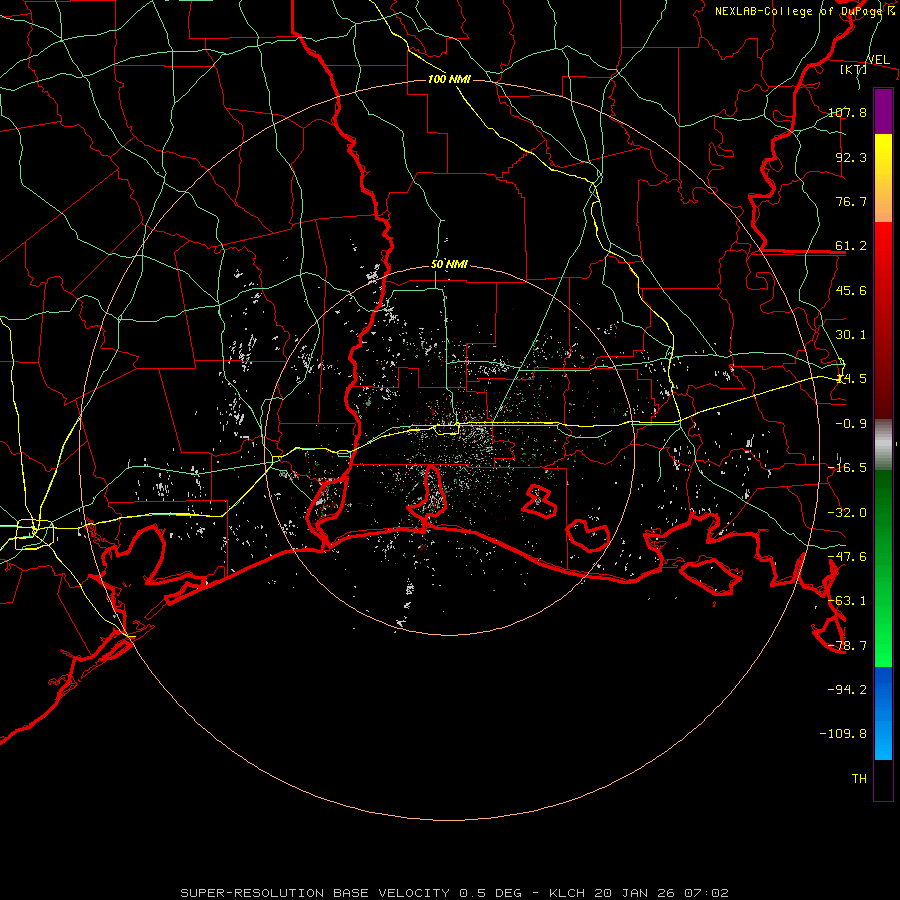Click the 76.7 velocity scale value
The width and height of the screenshot is (900, 900).
point(851,201)
